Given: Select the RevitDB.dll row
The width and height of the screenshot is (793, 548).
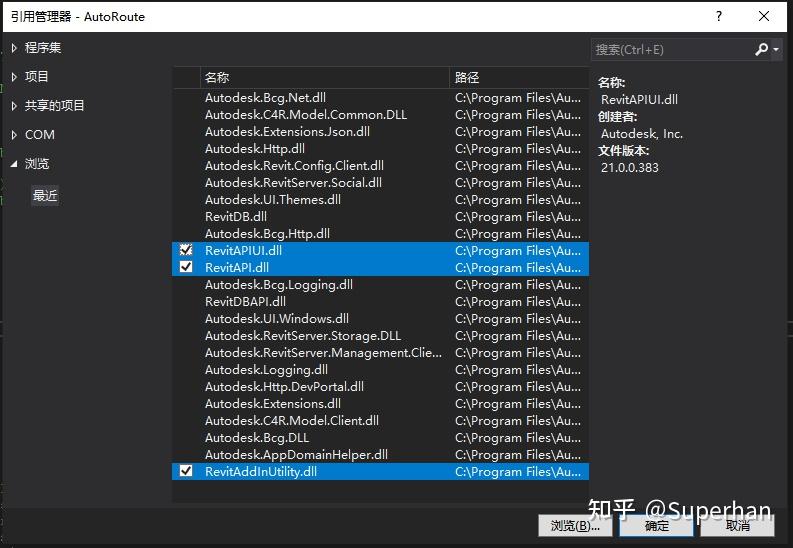Looking at the screenshot, I should 380,216.
